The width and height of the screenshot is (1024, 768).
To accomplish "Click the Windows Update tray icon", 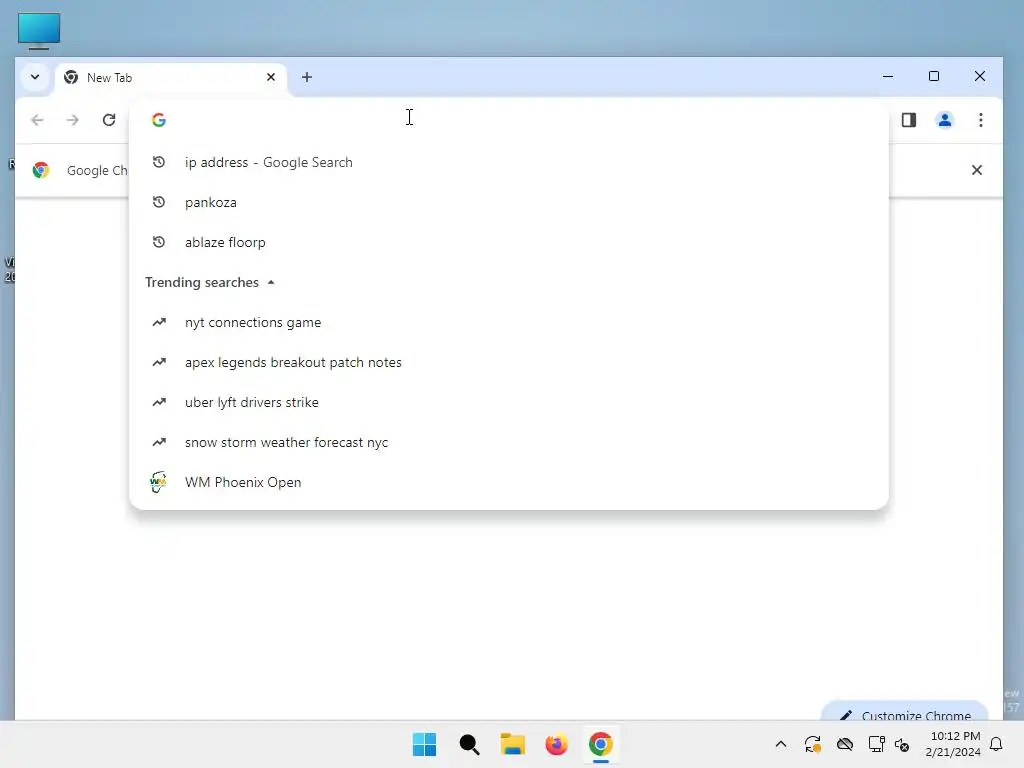I will [x=812, y=744].
